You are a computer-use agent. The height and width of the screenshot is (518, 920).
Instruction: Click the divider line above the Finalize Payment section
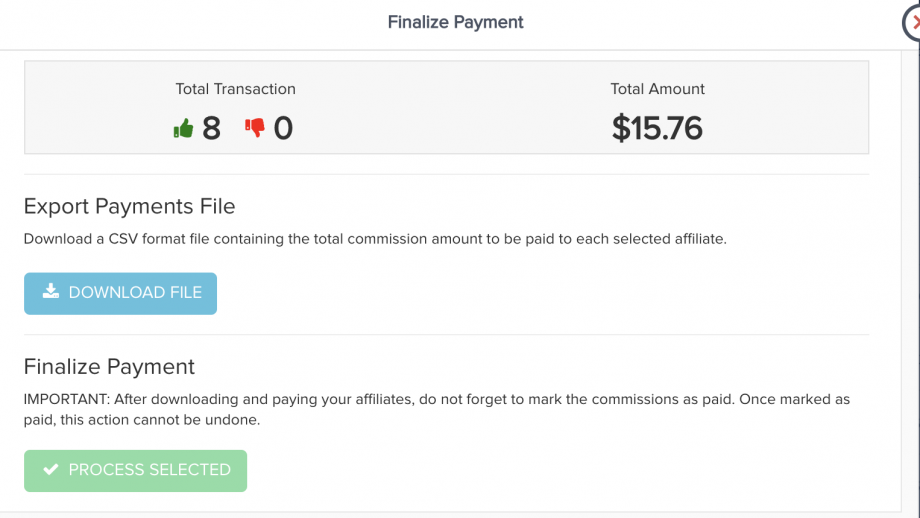(446, 334)
